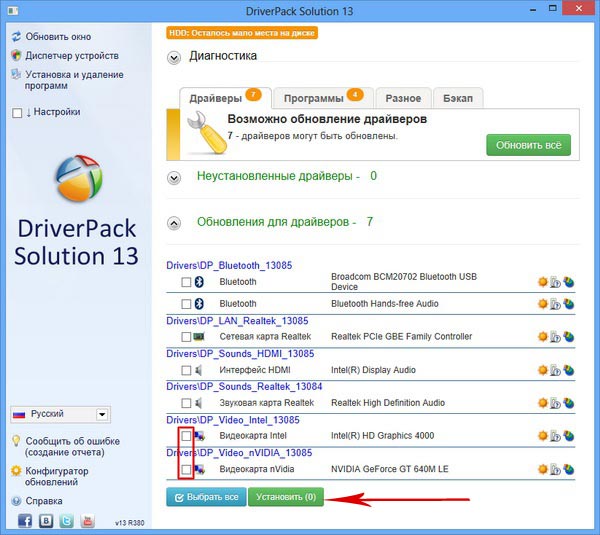Open Drivers\DP_Video_Intel_13085 folder link

coord(233,420)
